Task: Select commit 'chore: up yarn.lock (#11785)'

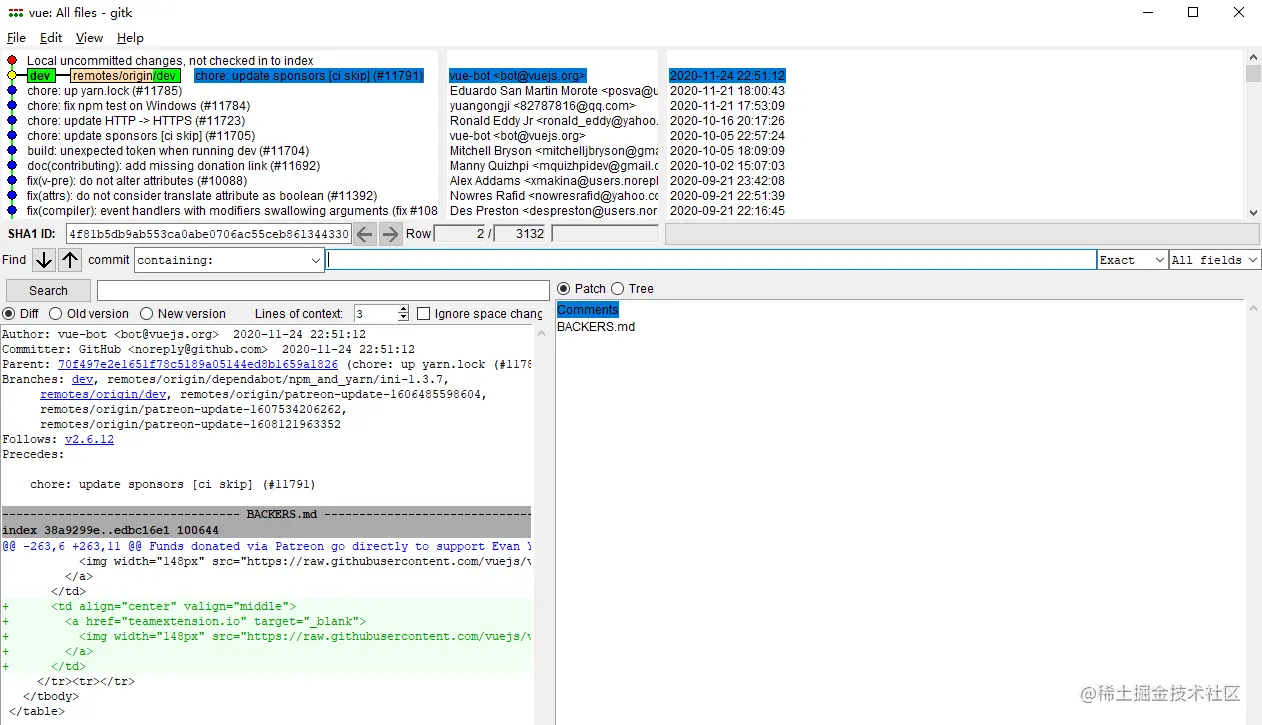Action: (104, 91)
